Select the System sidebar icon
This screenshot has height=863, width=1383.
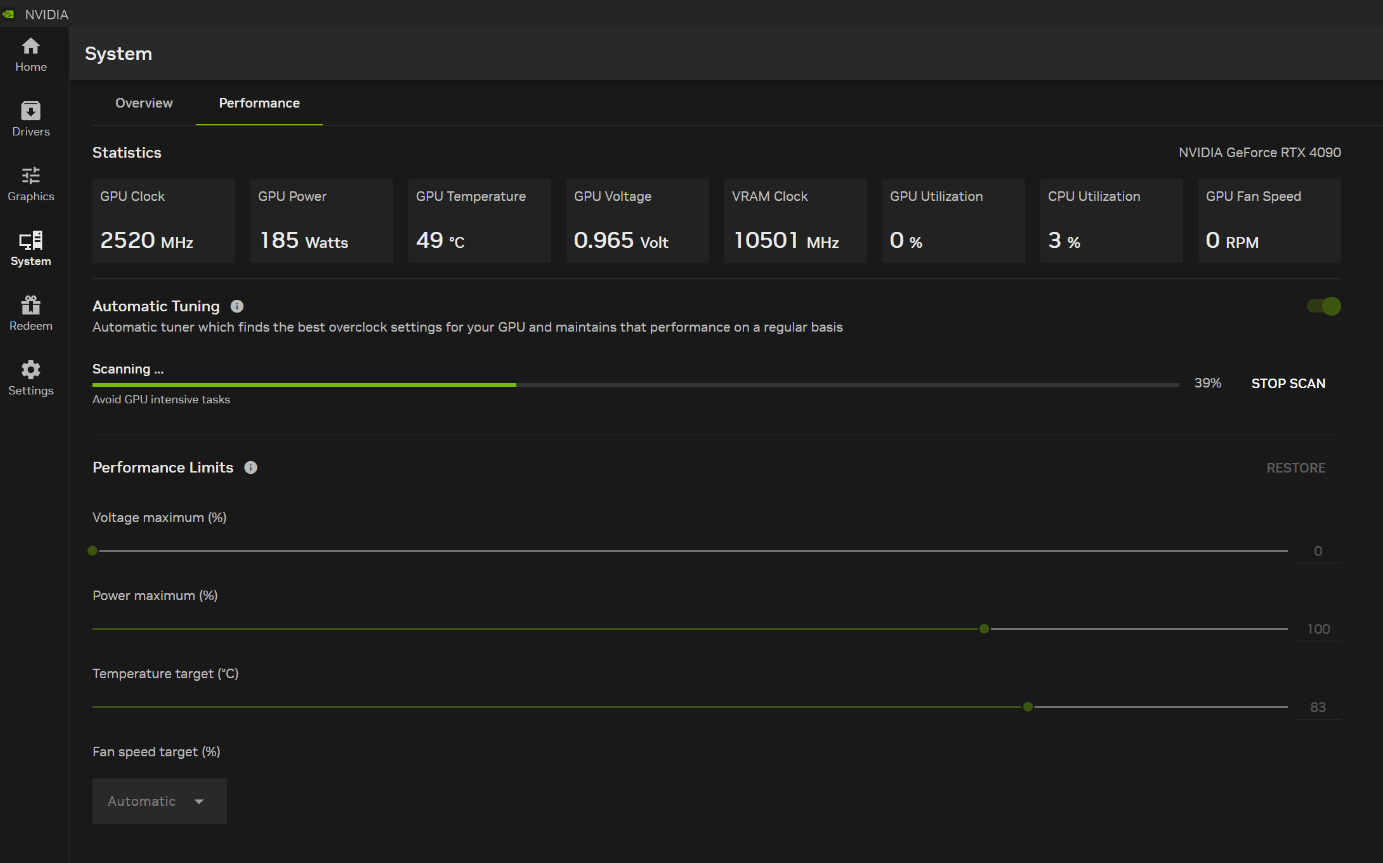pyautogui.click(x=31, y=248)
